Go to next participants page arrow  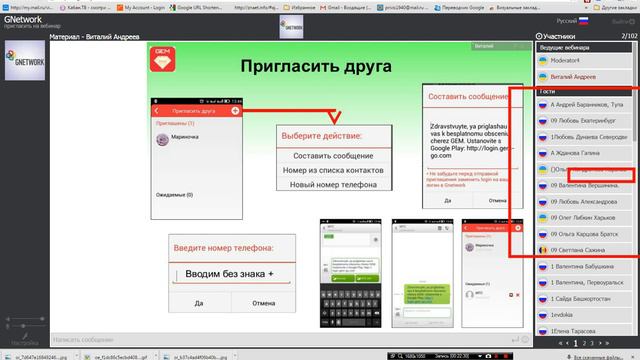[600, 343]
